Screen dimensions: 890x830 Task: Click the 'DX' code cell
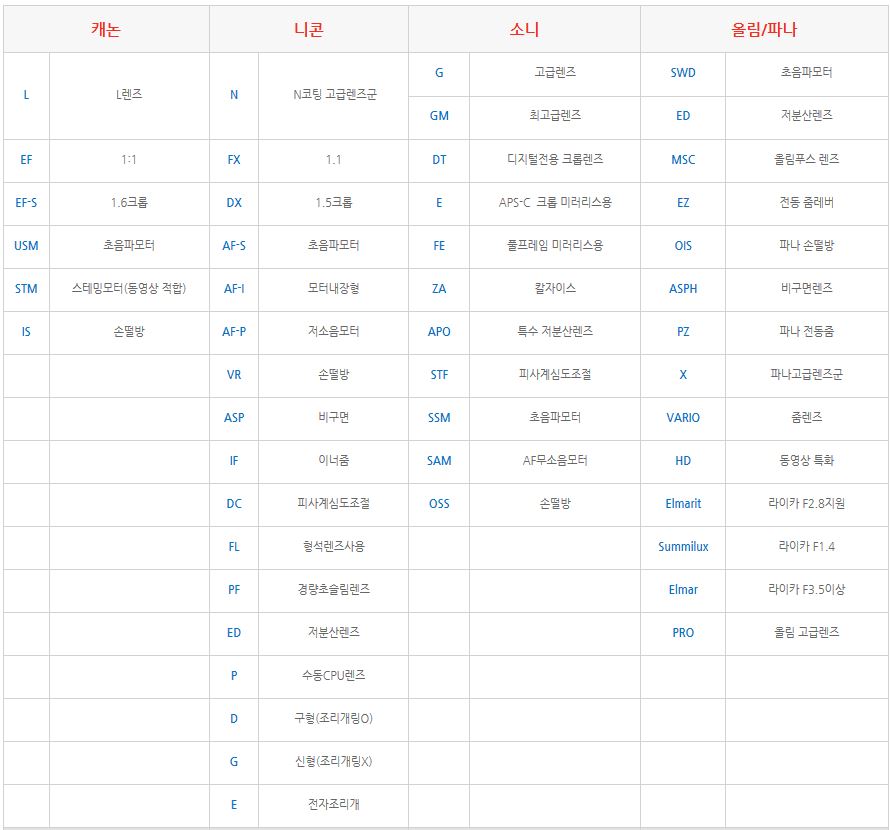click(234, 203)
